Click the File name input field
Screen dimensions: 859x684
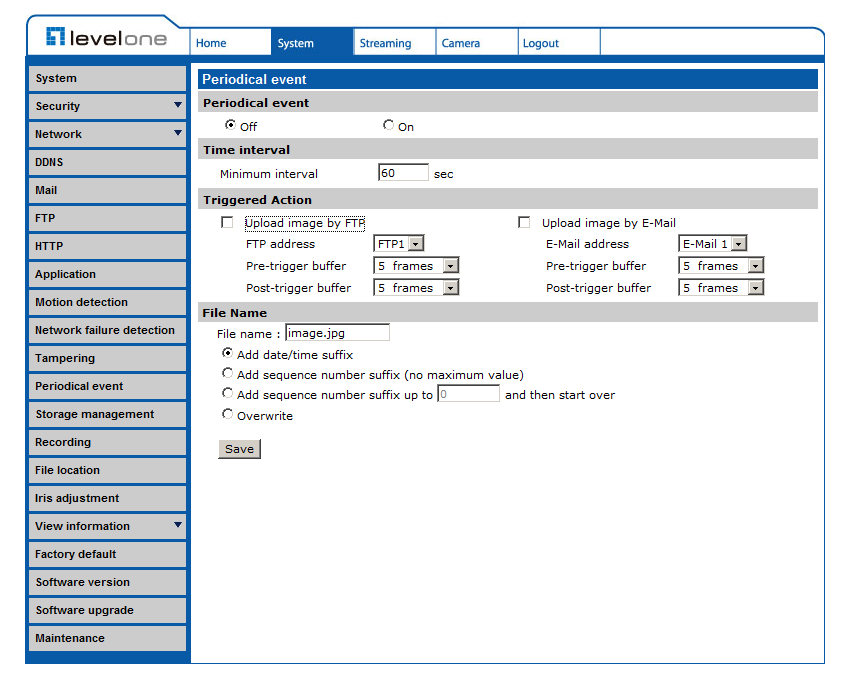tap(337, 332)
